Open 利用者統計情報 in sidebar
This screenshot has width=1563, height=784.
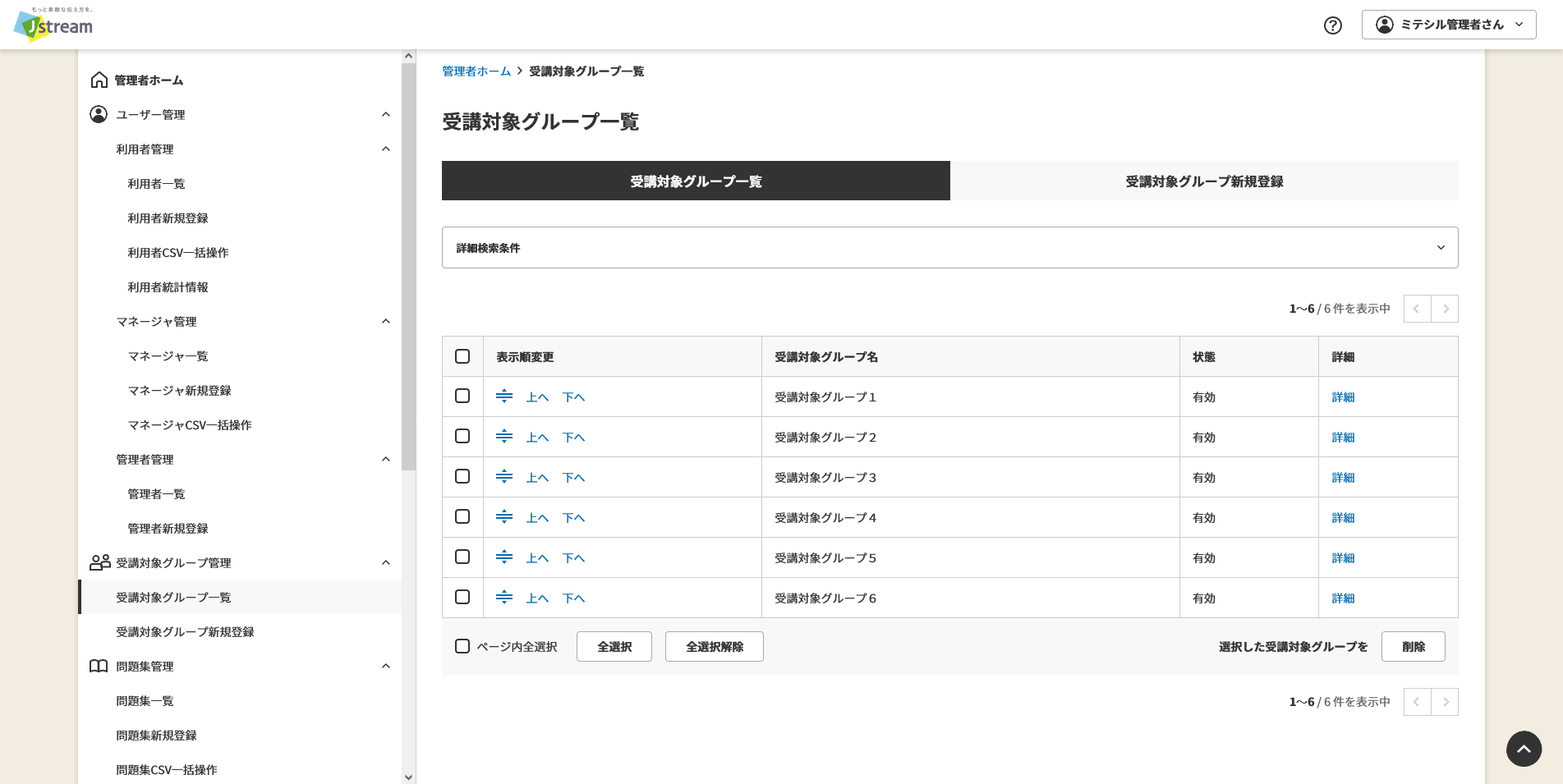point(168,287)
